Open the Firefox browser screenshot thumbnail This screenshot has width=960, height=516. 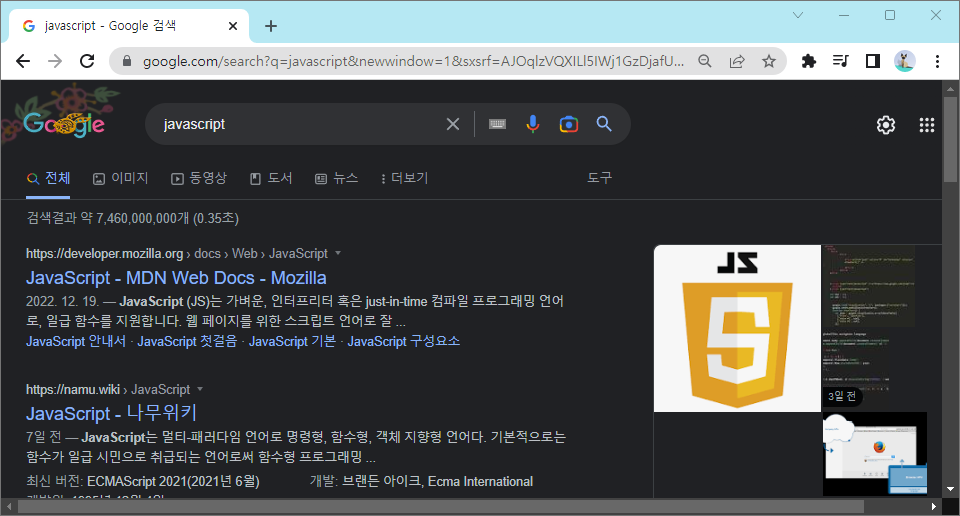coord(874,454)
